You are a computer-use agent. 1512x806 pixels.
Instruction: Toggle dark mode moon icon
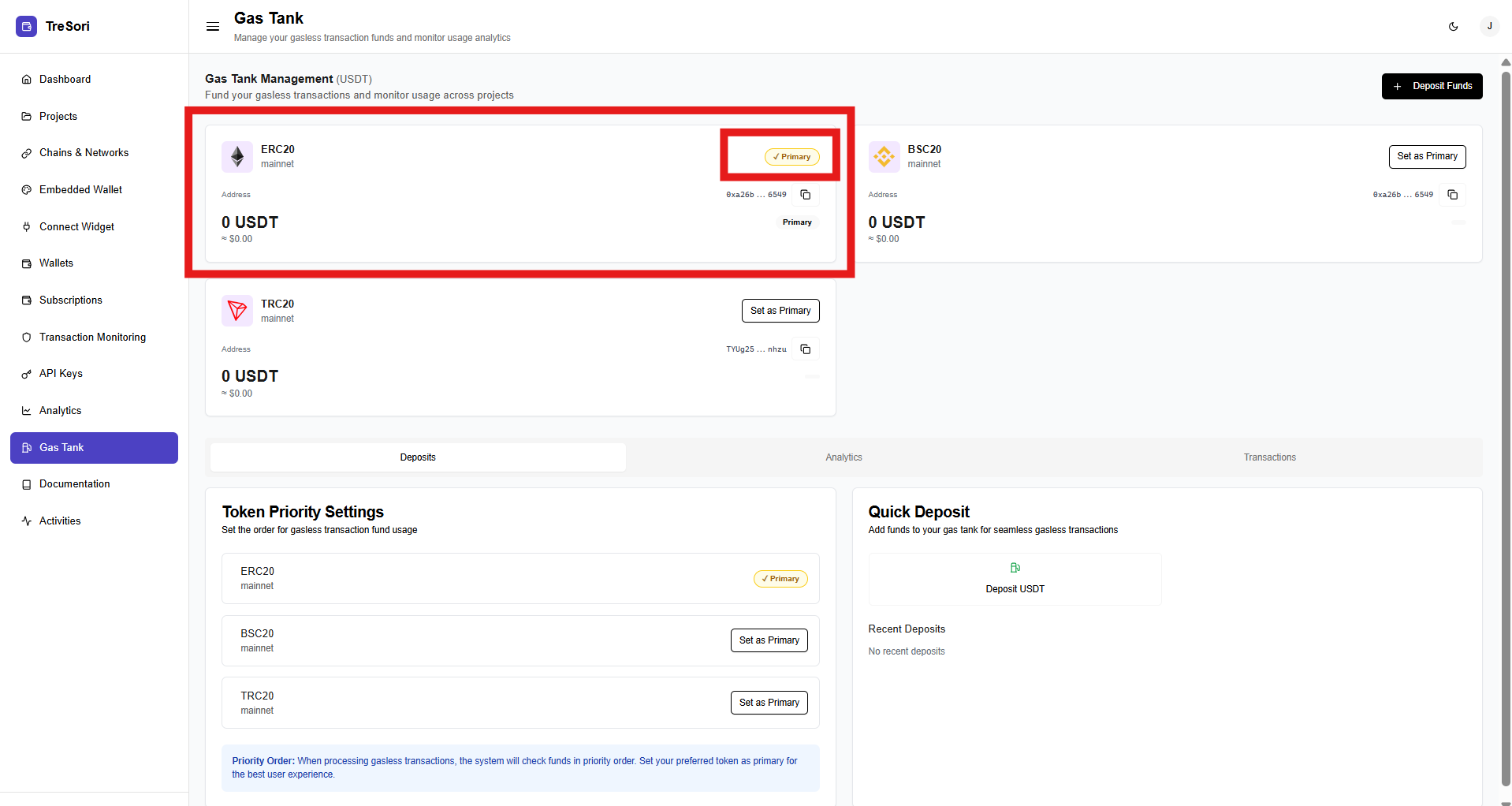point(1453,27)
